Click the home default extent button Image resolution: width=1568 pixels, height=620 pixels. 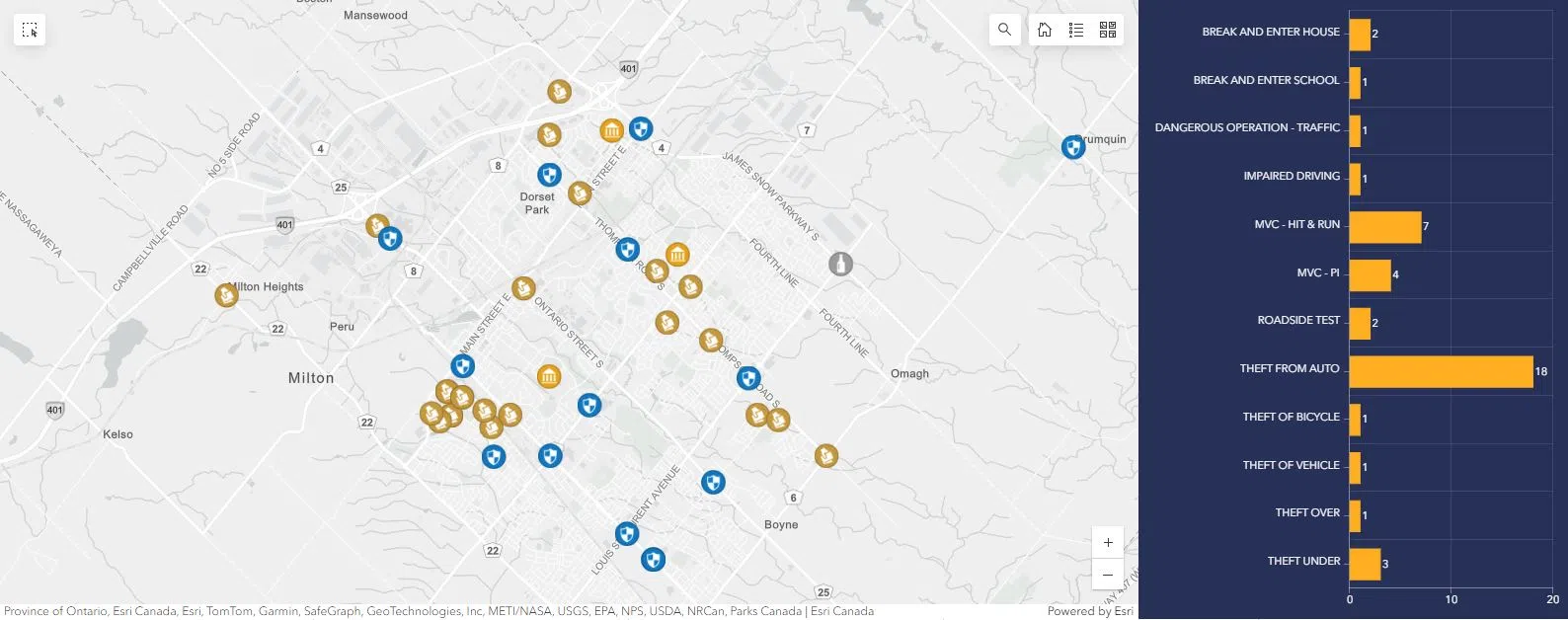(1045, 30)
